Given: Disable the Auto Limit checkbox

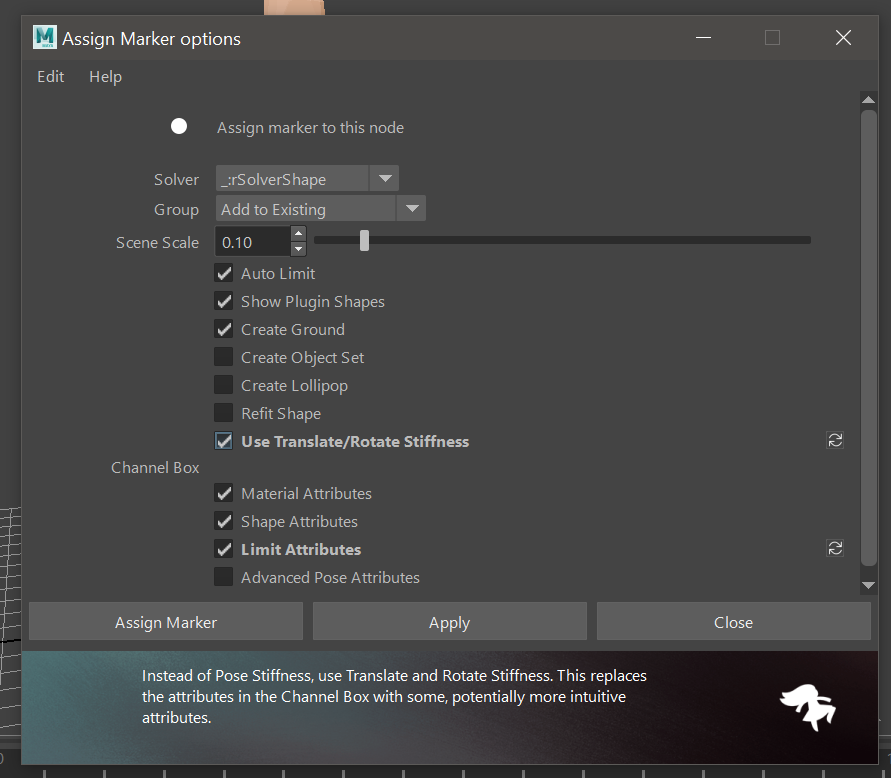Looking at the screenshot, I should [224, 273].
